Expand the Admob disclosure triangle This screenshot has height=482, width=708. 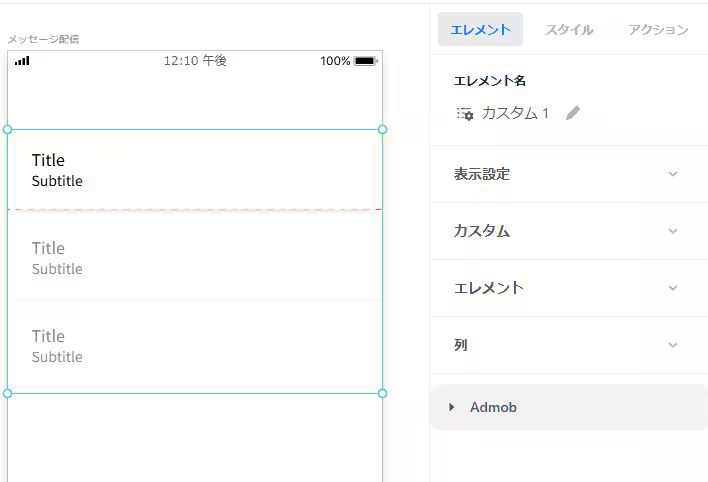(452, 407)
